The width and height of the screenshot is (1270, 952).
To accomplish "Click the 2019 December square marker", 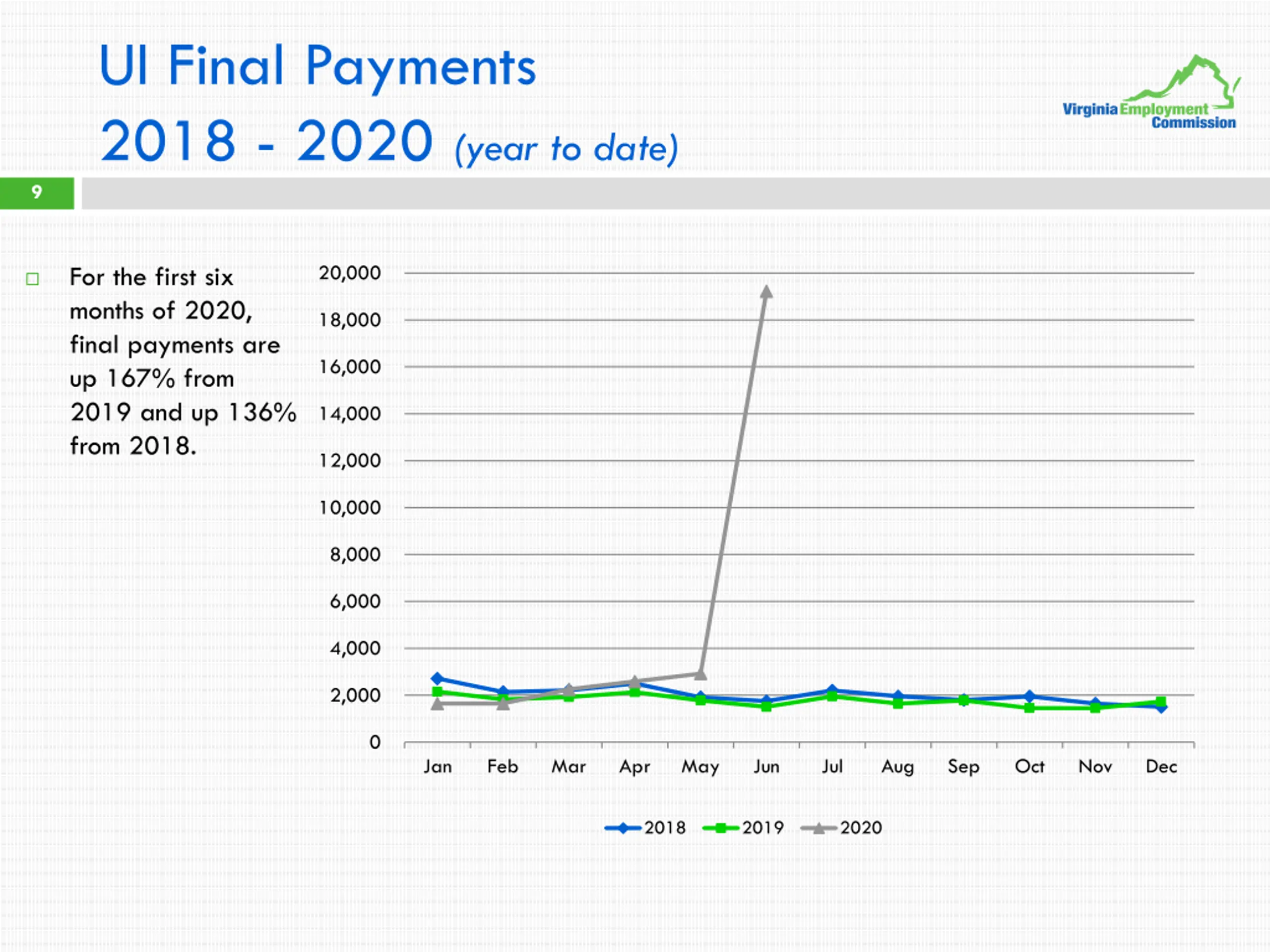I will pyautogui.click(x=1160, y=702).
